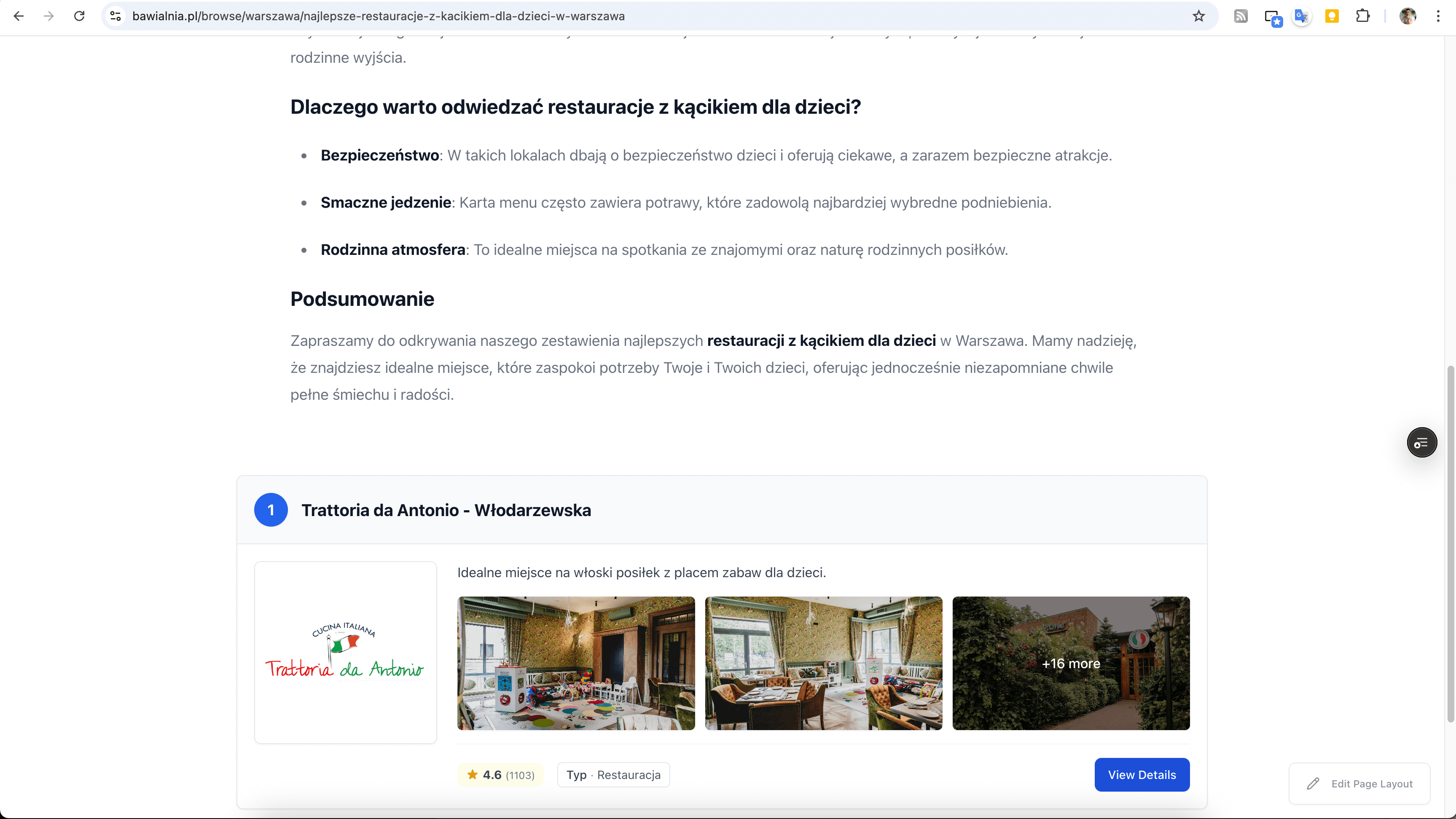Viewport: 1456px width, 819px height.
Task: Reload the current page
Action: tap(79, 16)
